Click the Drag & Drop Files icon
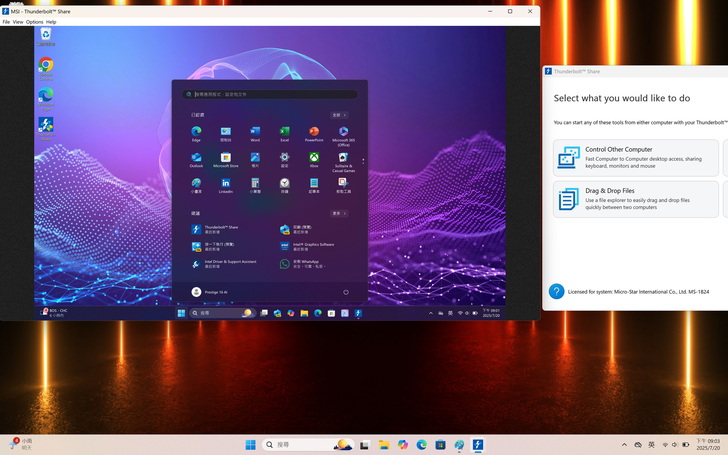 (x=568, y=199)
